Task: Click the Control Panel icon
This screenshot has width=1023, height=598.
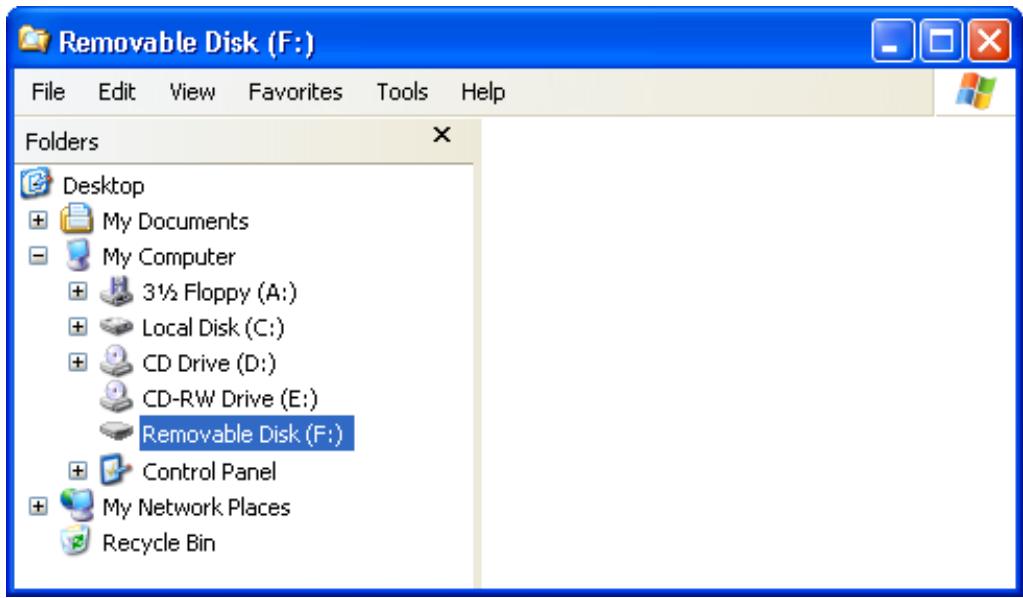Action: [118, 470]
